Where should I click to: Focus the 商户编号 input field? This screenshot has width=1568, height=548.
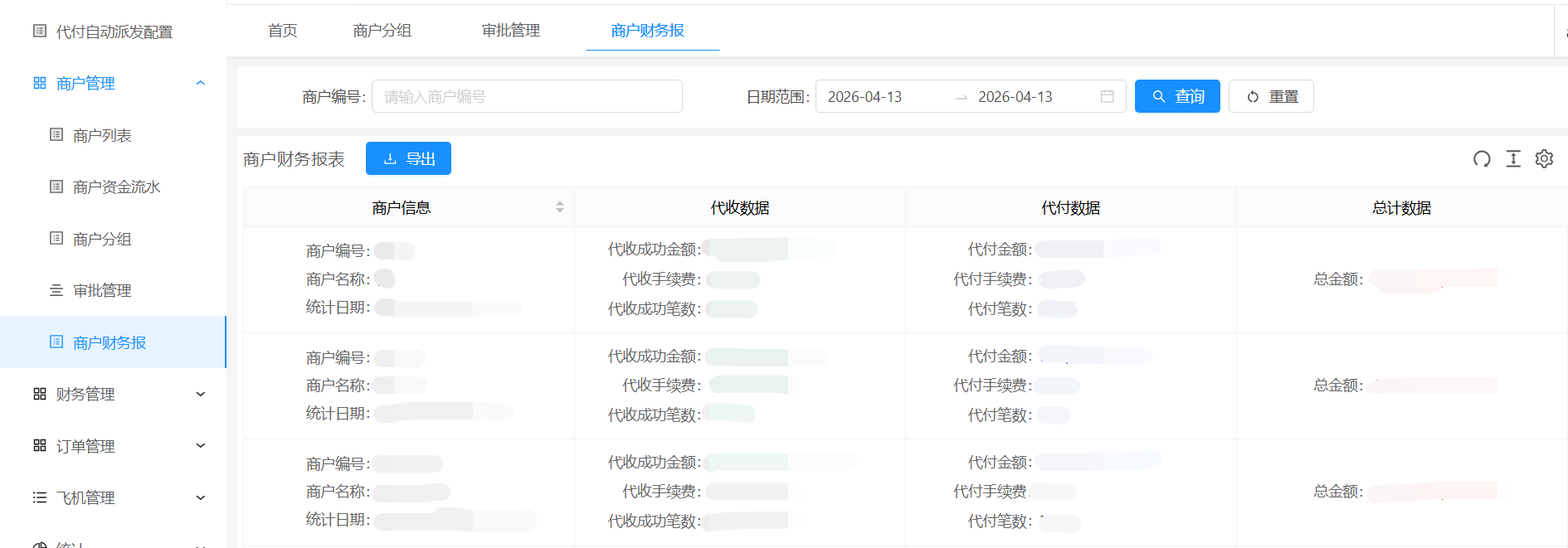527,96
